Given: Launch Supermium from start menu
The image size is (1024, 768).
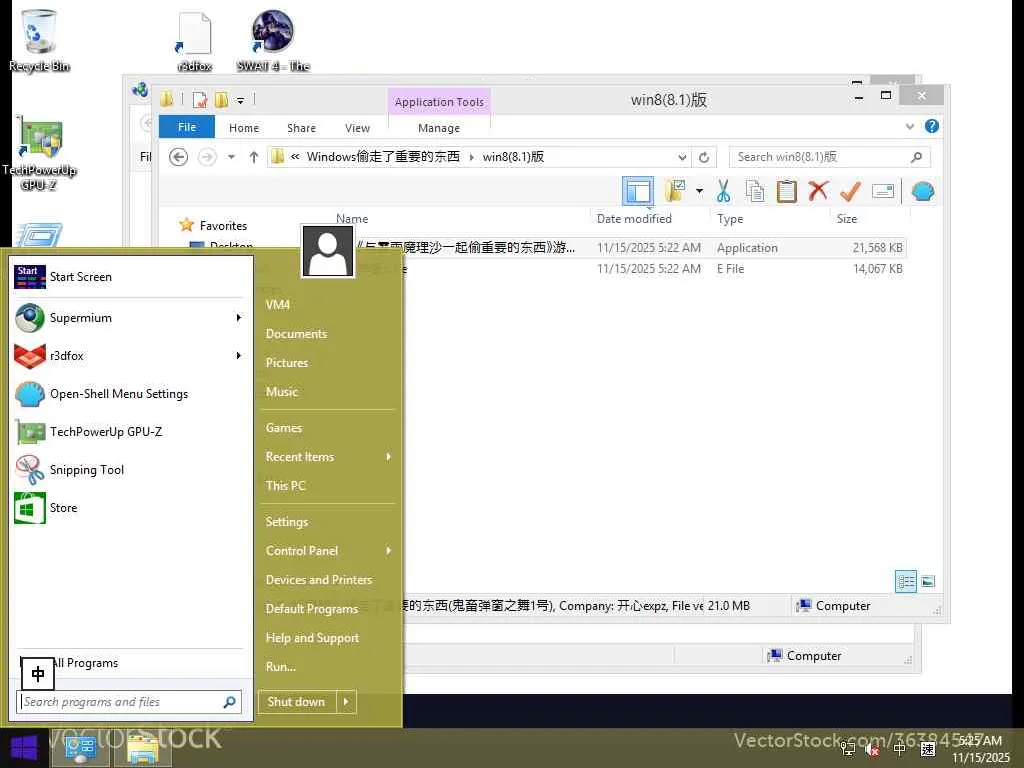Looking at the screenshot, I should pyautogui.click(x=124, y=318).
